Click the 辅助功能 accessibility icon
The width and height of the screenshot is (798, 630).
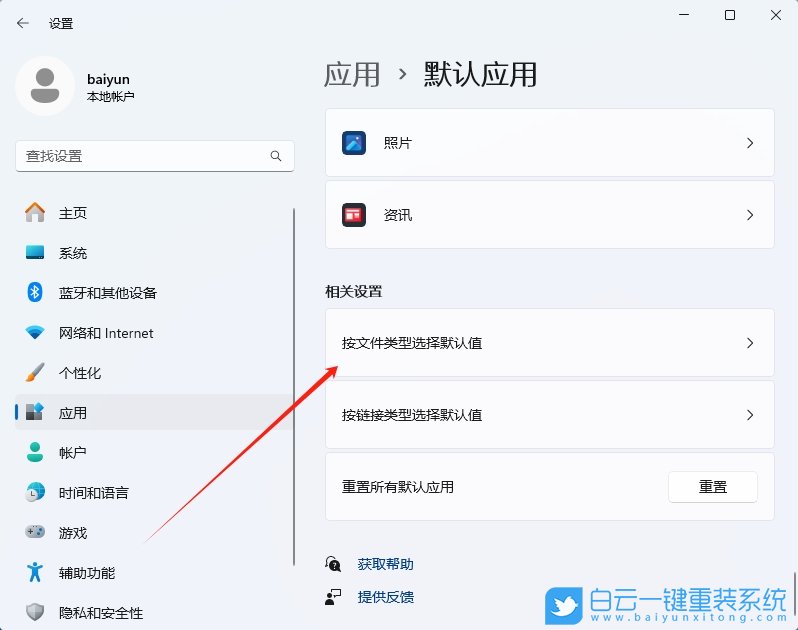35,572
